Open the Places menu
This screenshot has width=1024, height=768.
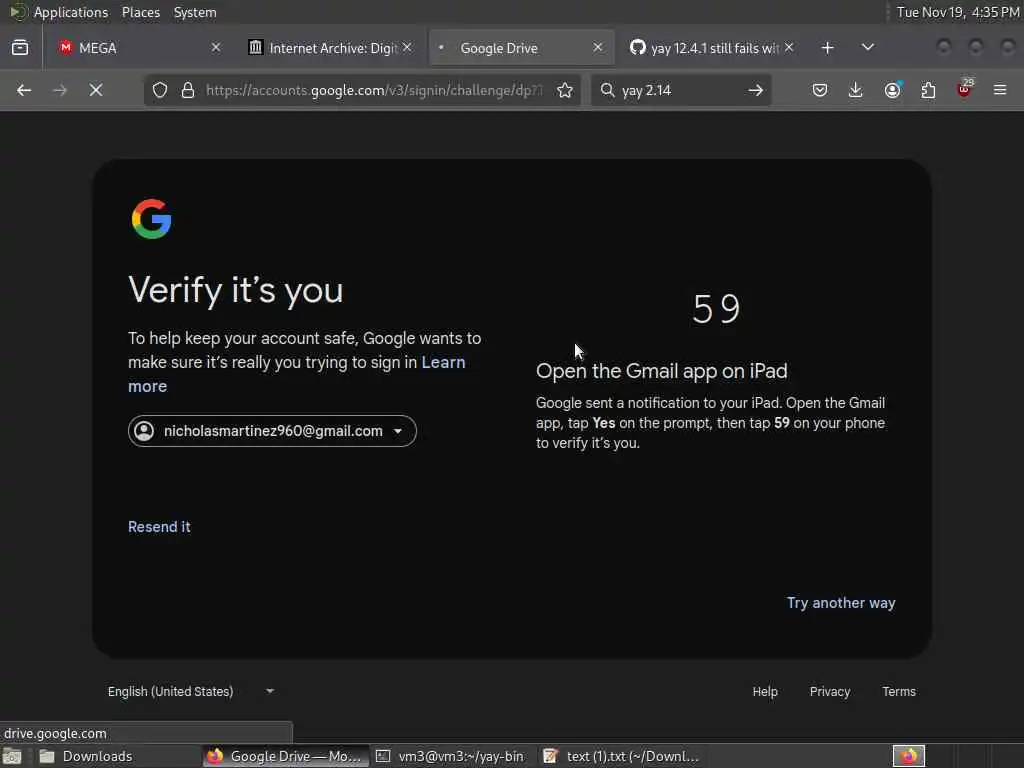[x=141, y=12]
